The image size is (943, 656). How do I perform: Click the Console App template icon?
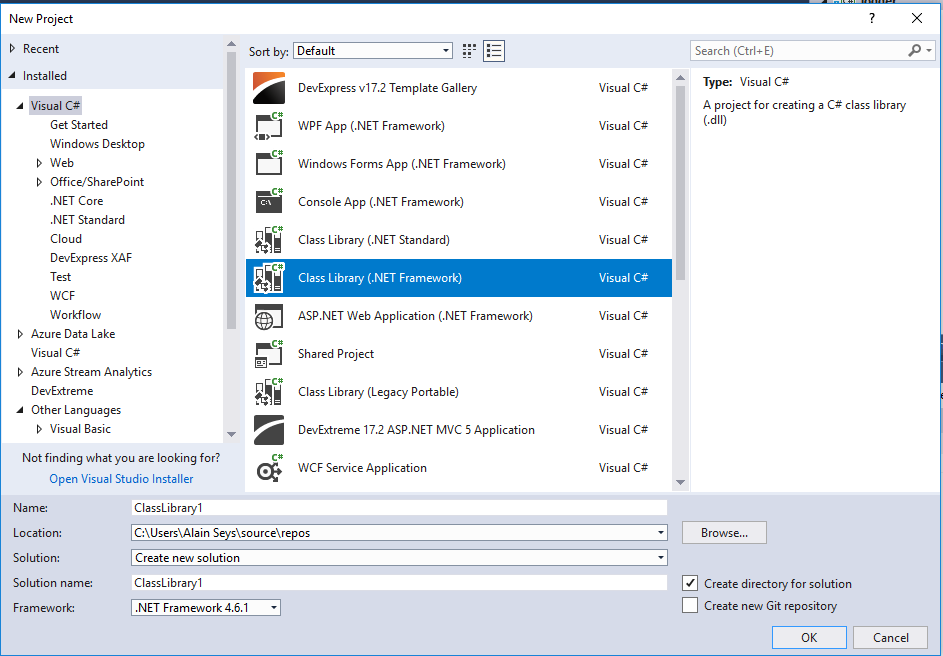267,201
